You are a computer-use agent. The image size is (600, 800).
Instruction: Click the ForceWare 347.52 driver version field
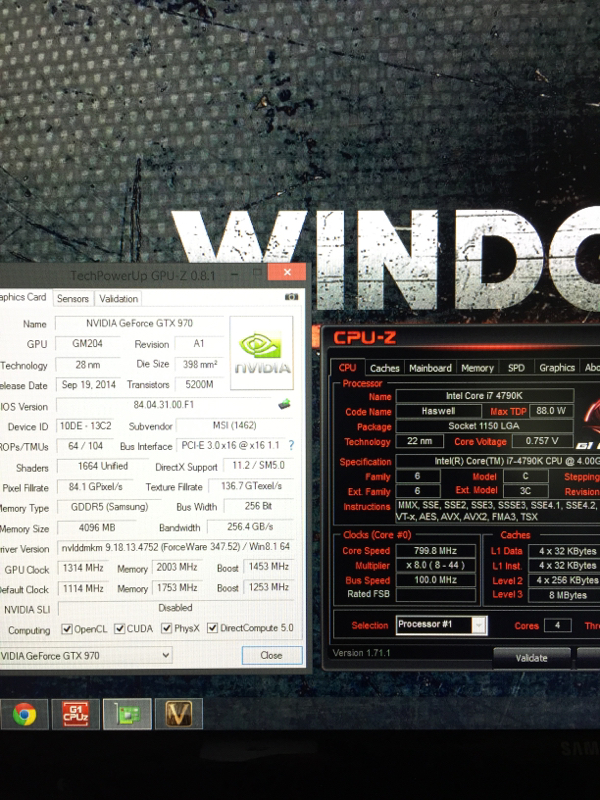[176, 547]
